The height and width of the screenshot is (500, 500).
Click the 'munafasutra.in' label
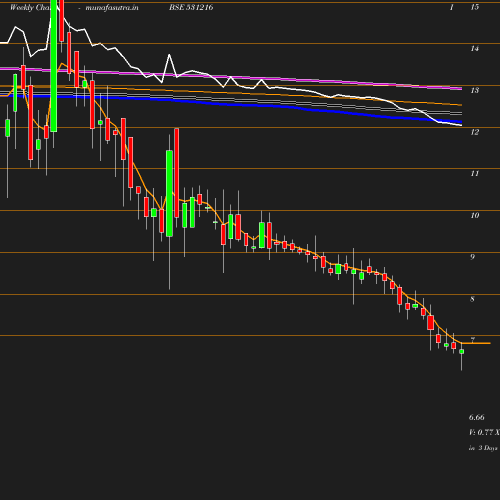(112, 7)
